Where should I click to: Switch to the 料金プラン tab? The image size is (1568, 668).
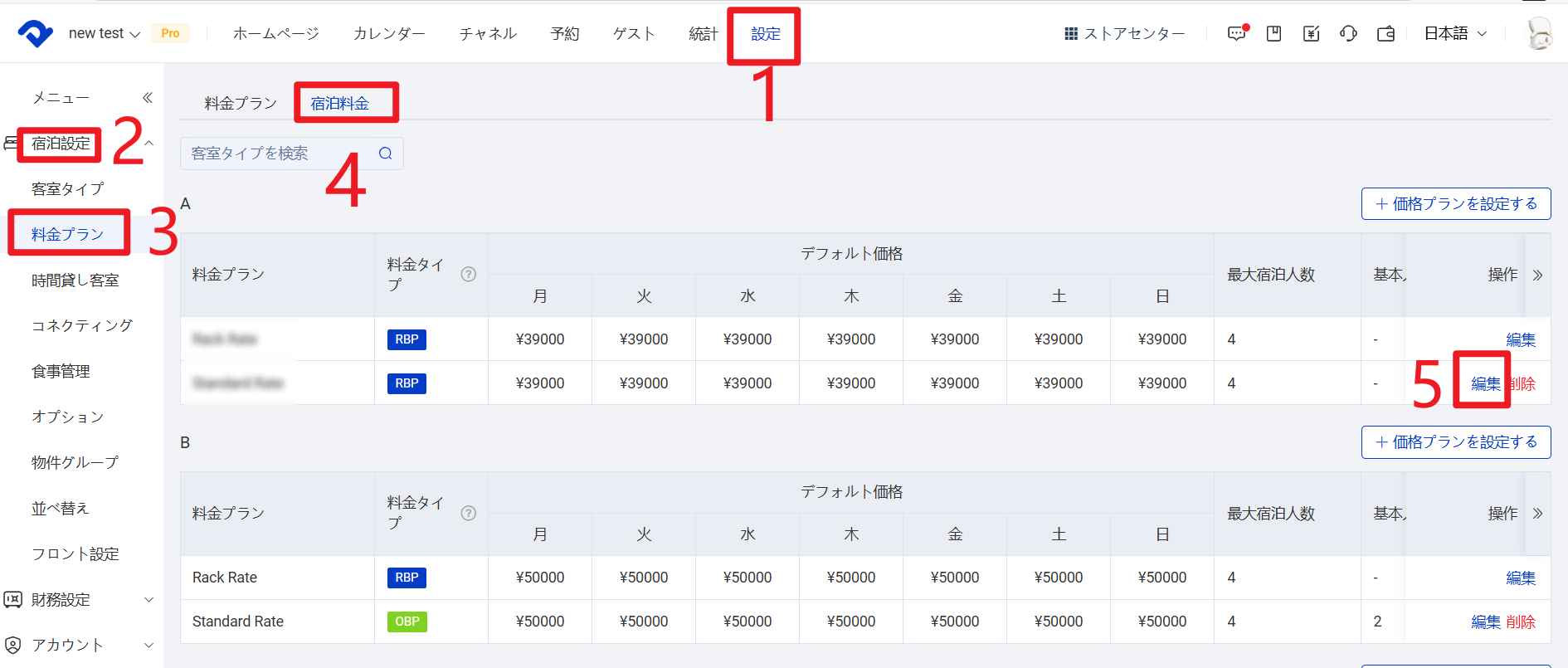tap(241, 104)
